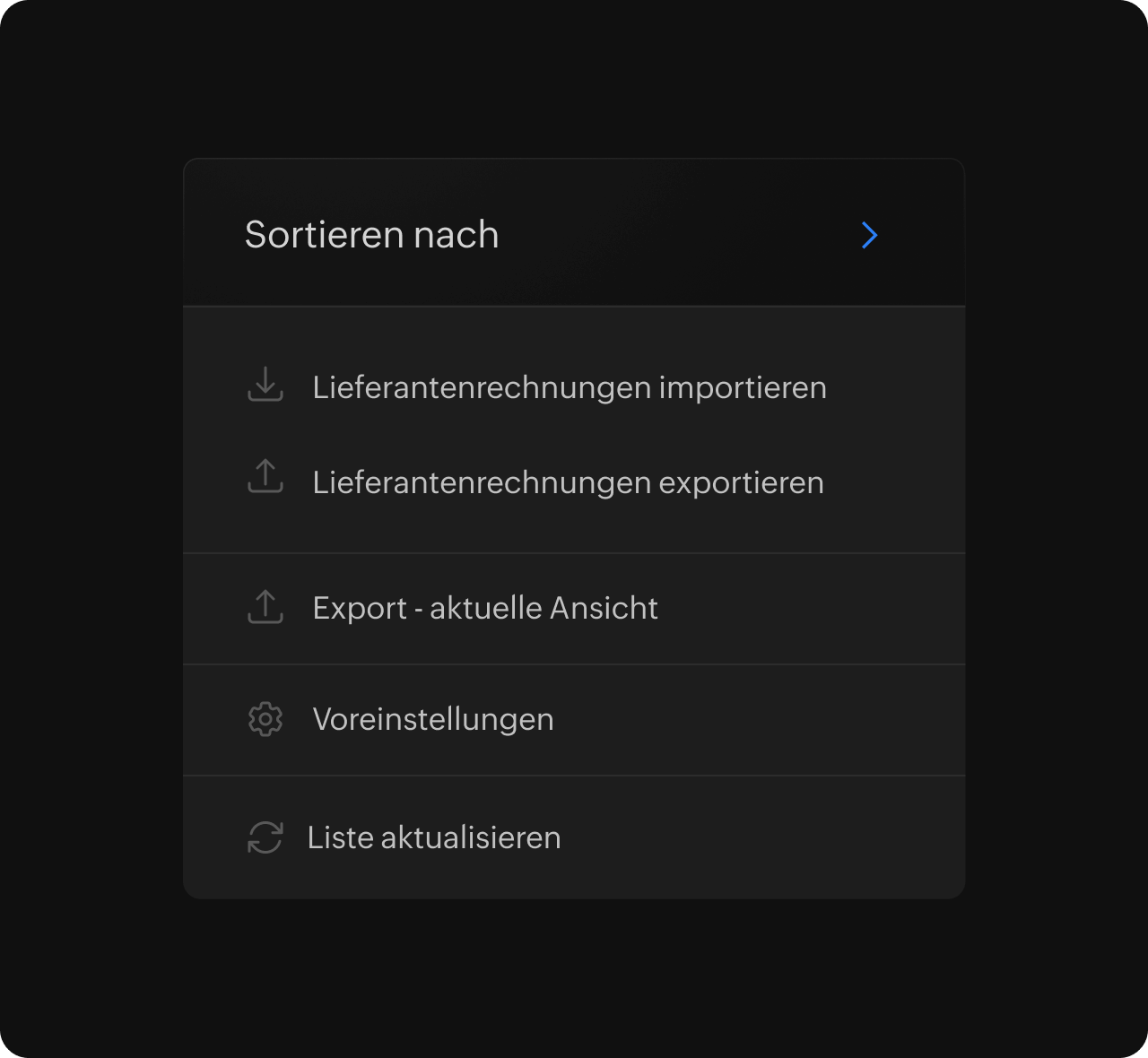Click the refresh arrows icon beside Liste aktualisieren

(x=264, y=837)
